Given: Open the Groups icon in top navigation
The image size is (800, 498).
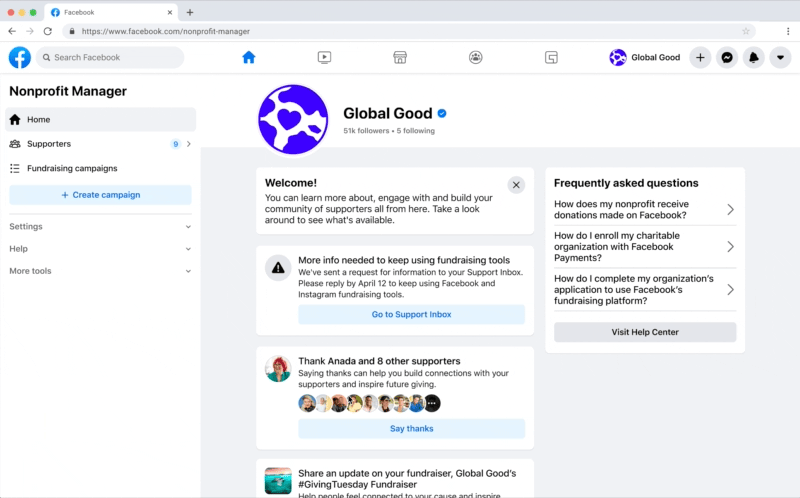Looking at the screenshot, I should tap(476, 57).
